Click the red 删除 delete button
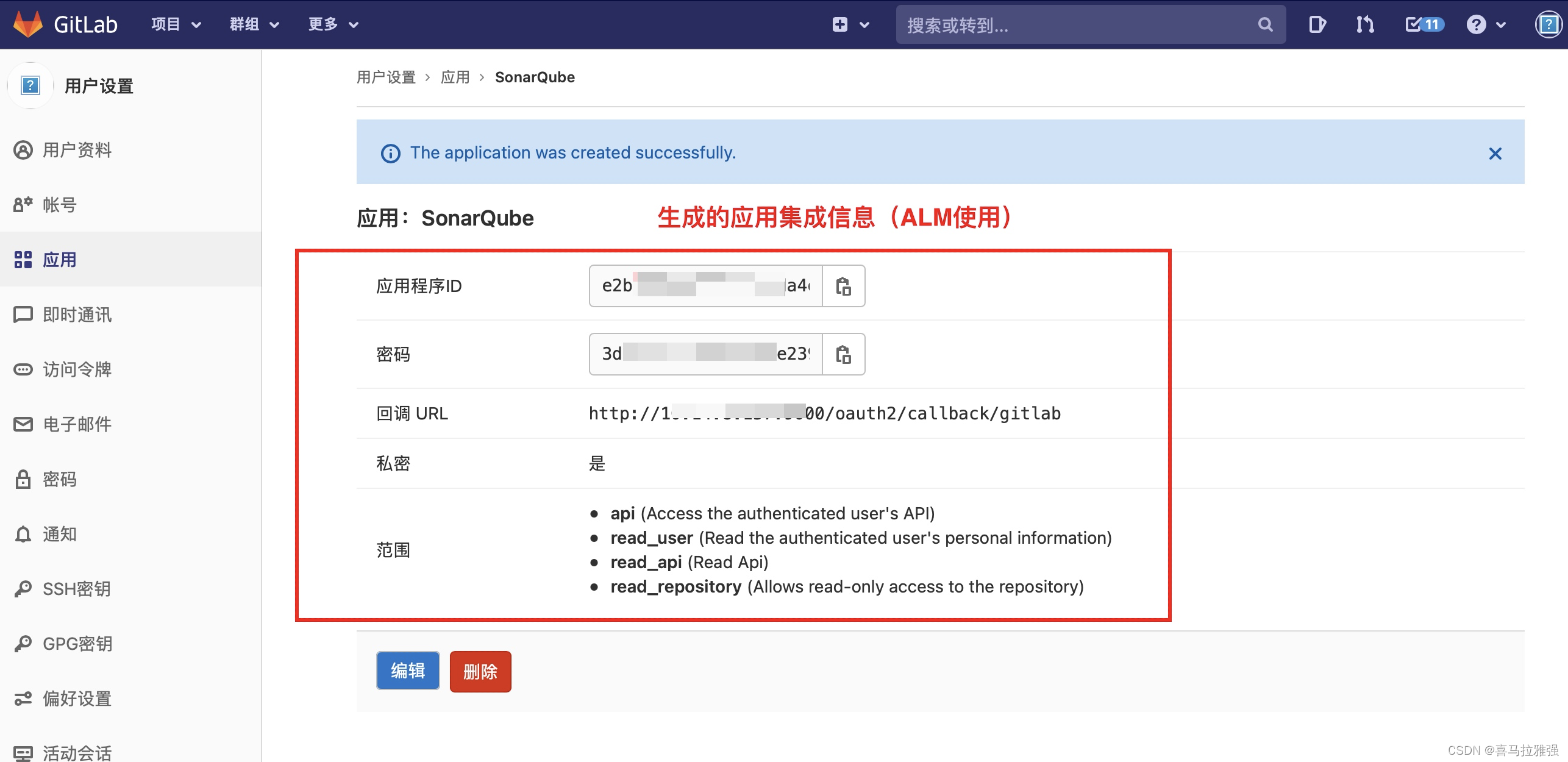Viewport: 1568px width, 762px height. point(480,672)
